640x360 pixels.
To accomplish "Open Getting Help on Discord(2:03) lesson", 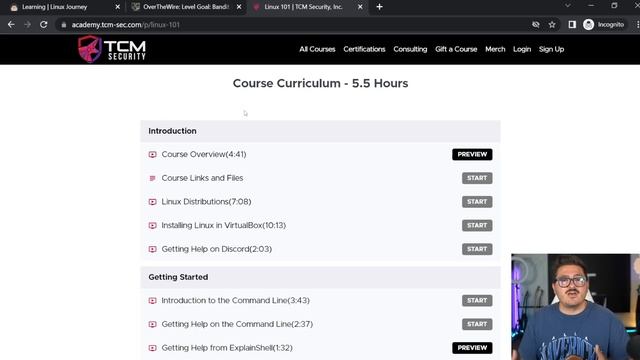I will click(x=217, y=249).
